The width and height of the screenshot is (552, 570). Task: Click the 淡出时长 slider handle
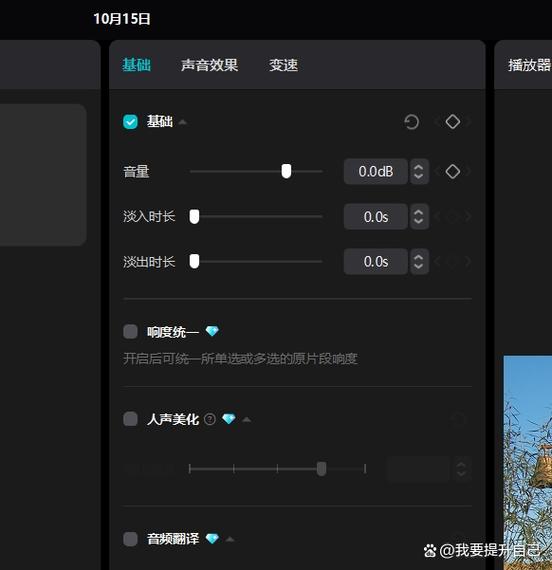pos(195,261)
